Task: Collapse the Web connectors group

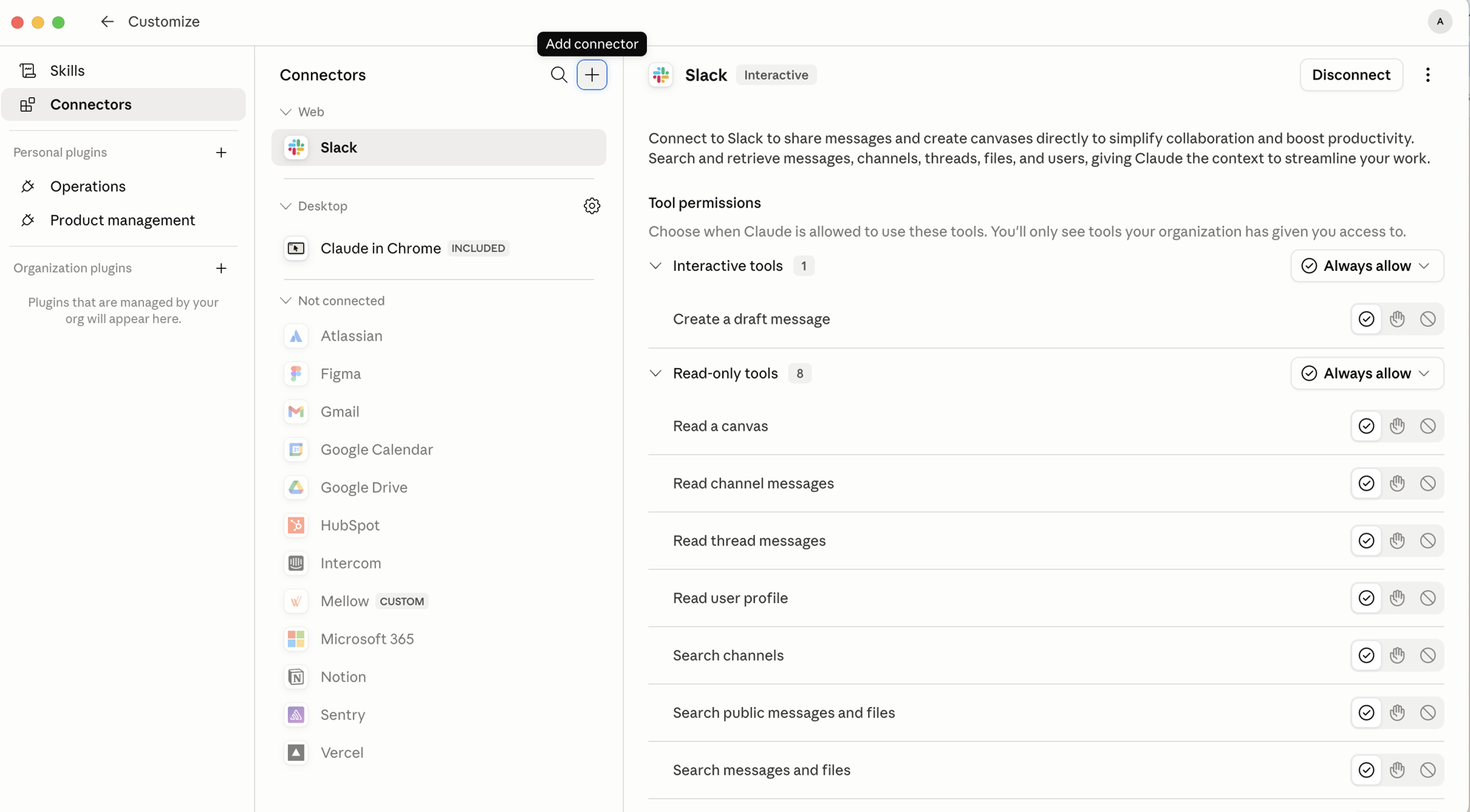Action: [286, 112]
